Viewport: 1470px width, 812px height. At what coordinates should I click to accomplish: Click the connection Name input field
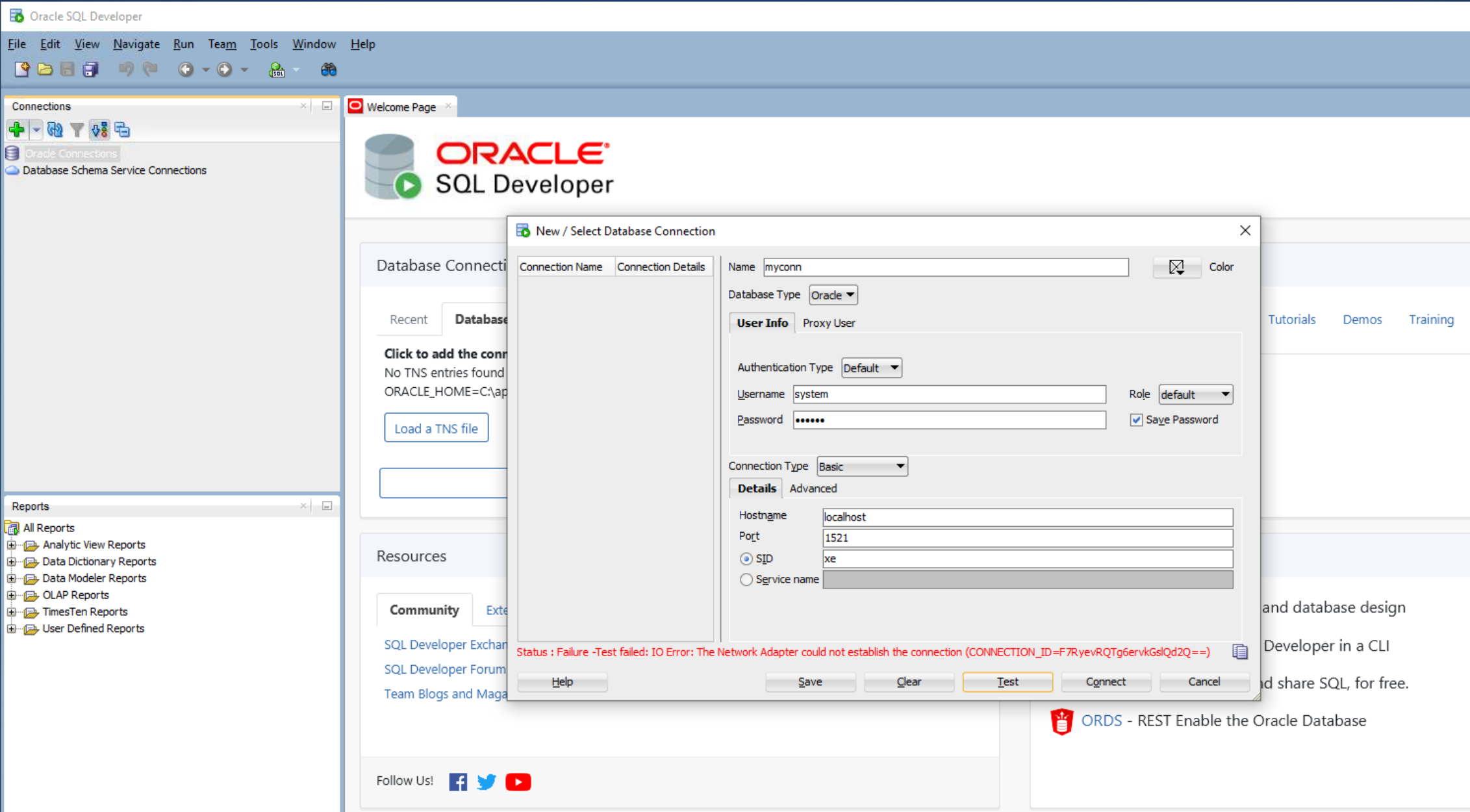coord(945,267)
